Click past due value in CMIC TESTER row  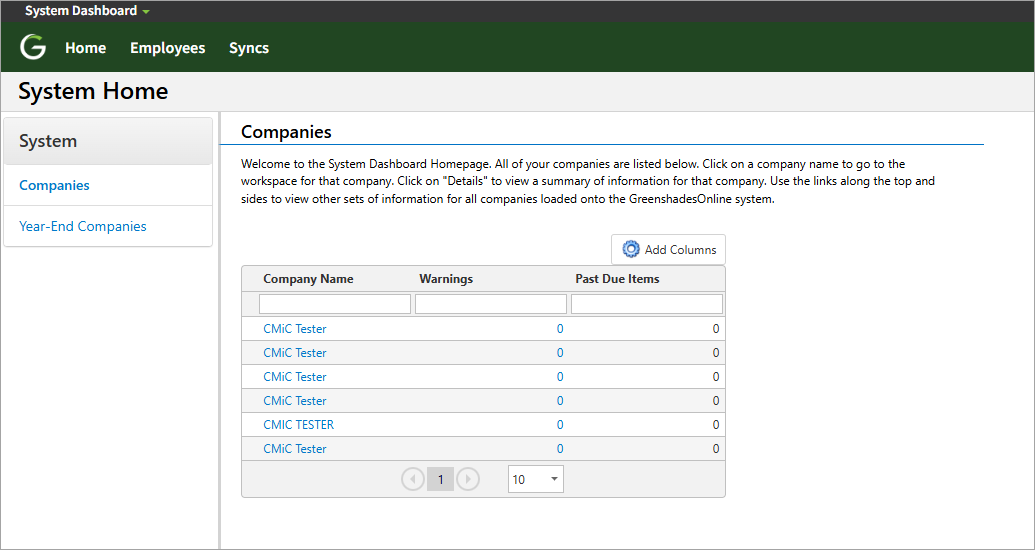pyautogui.click(x=716, y=425)
